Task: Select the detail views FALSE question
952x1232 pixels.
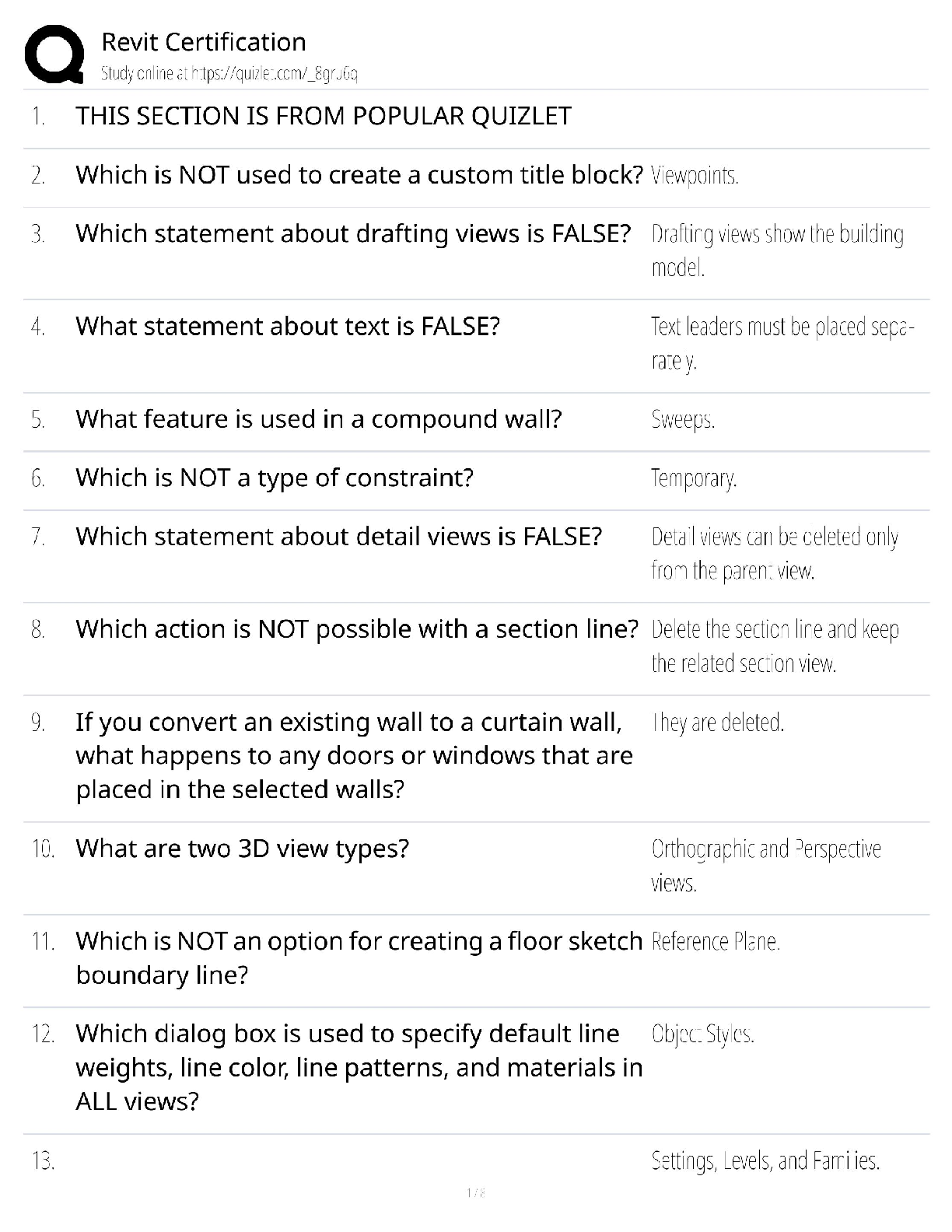Action: click(338, 537)
